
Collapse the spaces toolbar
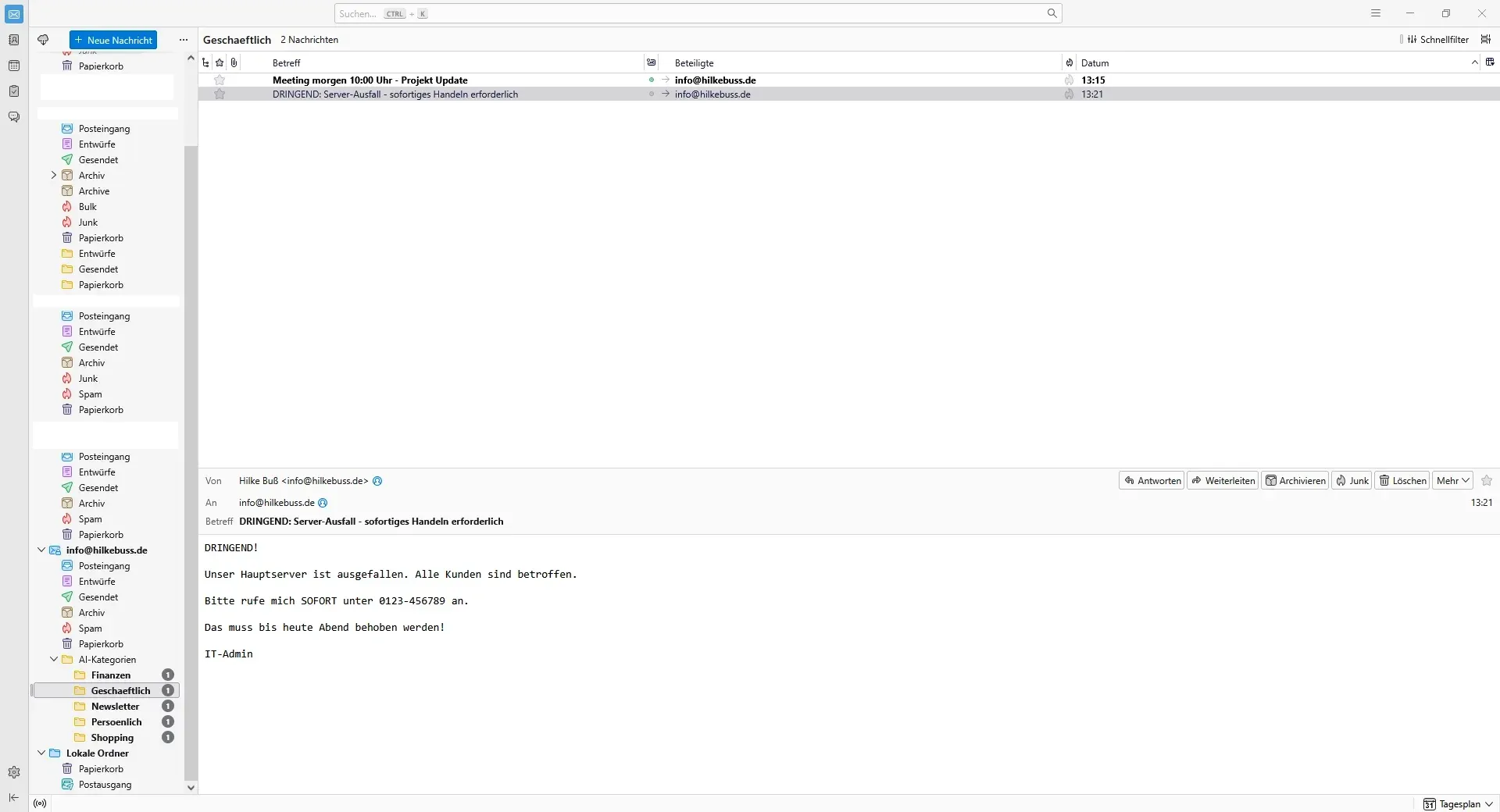(14, 797)
